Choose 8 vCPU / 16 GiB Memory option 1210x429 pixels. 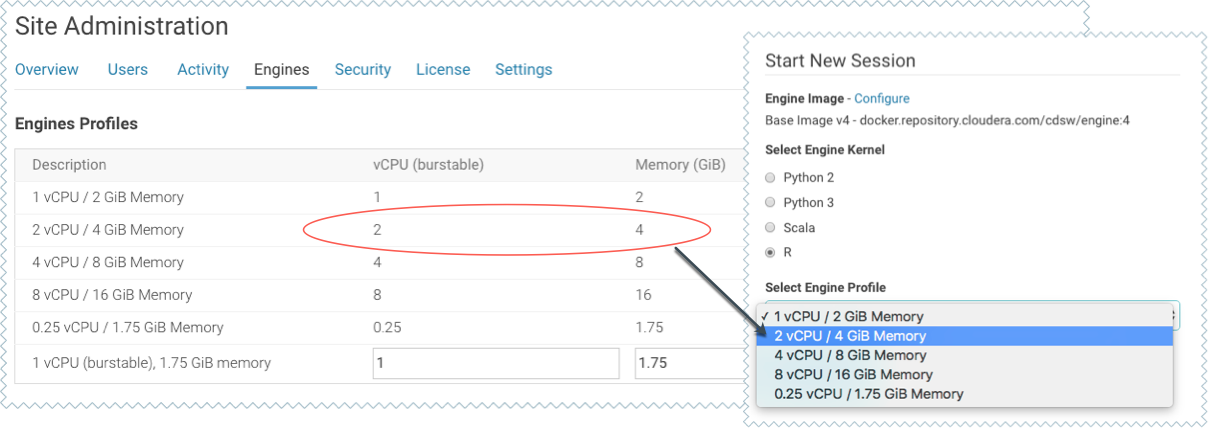coord(853,374)
